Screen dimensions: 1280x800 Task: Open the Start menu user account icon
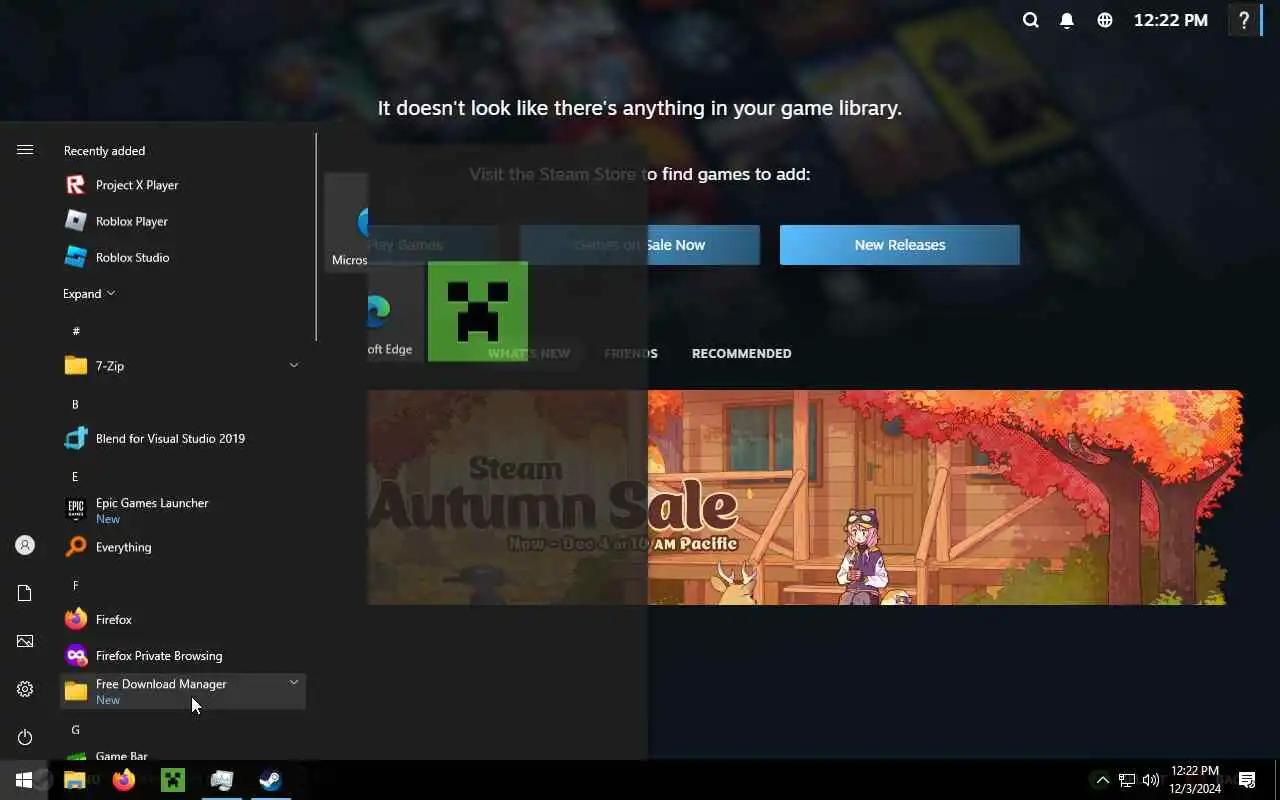coord(25,545)
